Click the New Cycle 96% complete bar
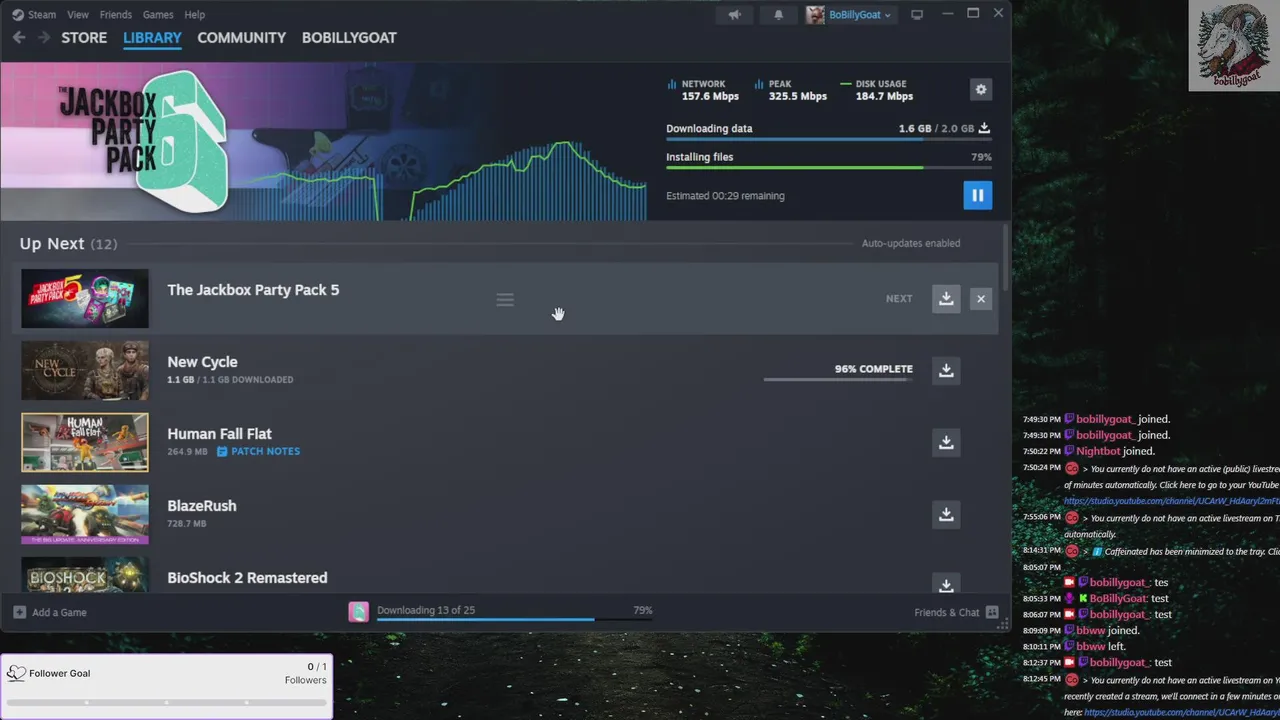1280x720 pixels. pyautogui.click(x=838, y=380)
